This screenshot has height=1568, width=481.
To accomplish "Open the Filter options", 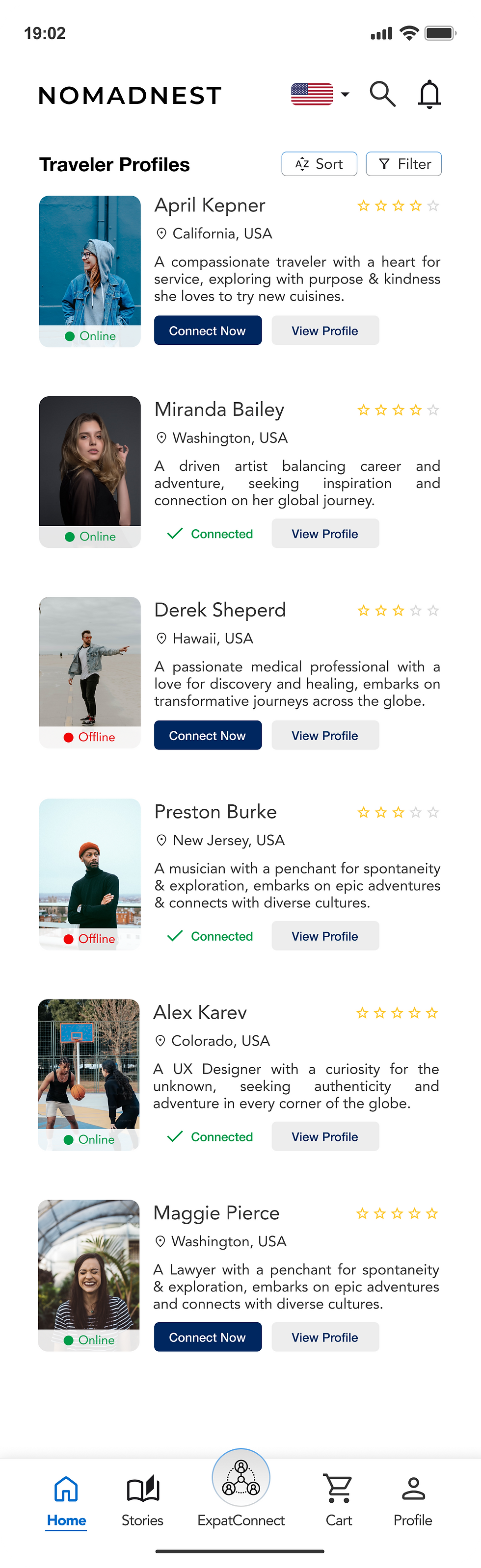I will tap(403, 164).
